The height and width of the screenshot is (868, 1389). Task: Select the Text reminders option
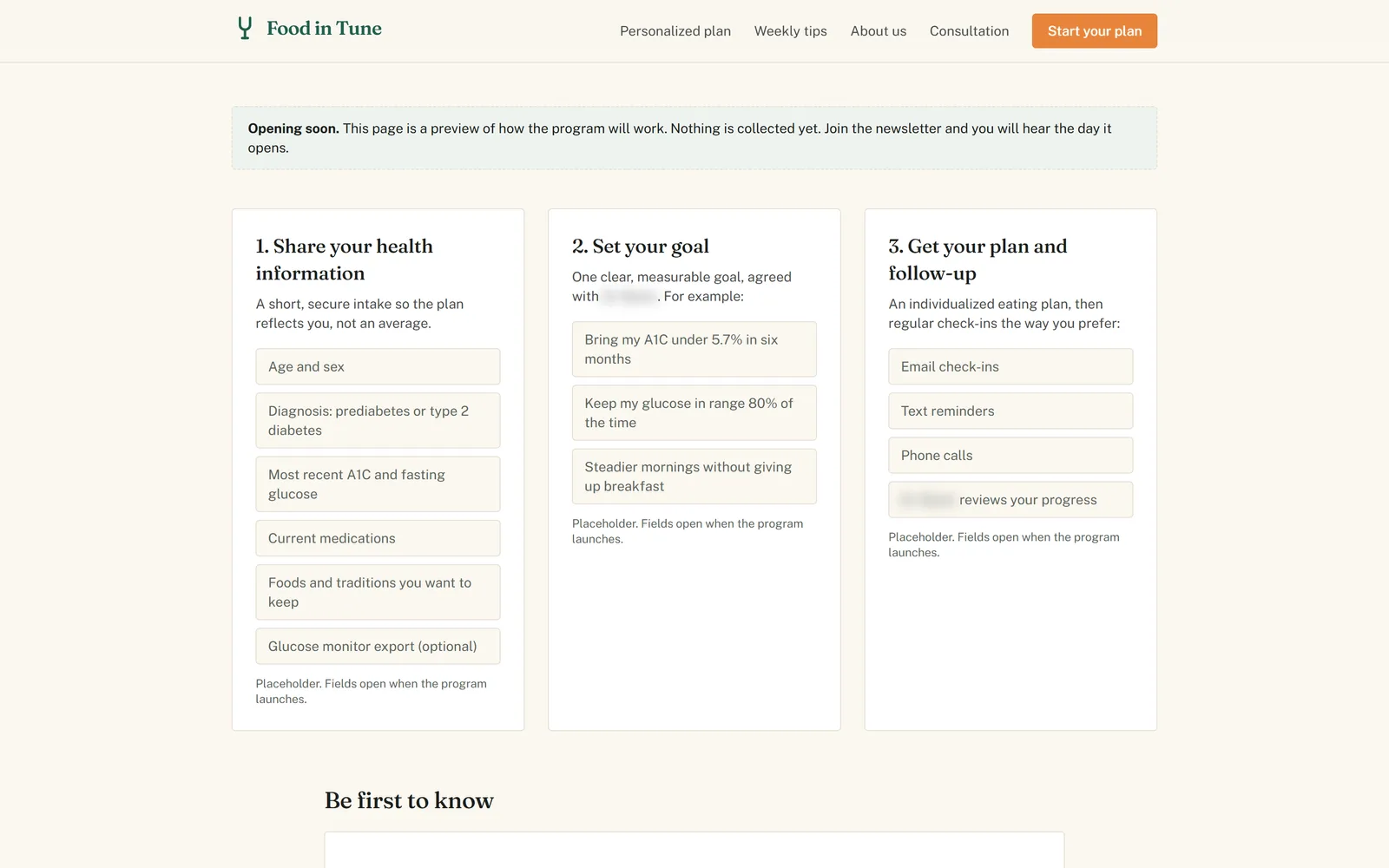(1010, 411)
